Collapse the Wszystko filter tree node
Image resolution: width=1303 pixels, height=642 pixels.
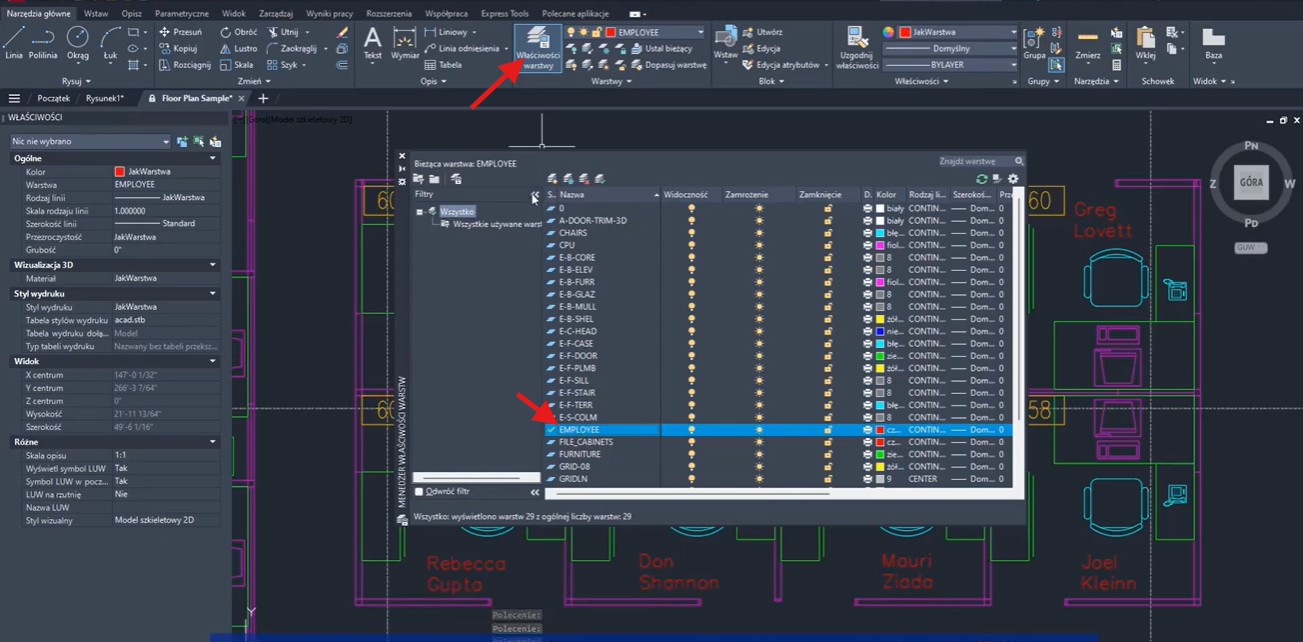(420, 212)
